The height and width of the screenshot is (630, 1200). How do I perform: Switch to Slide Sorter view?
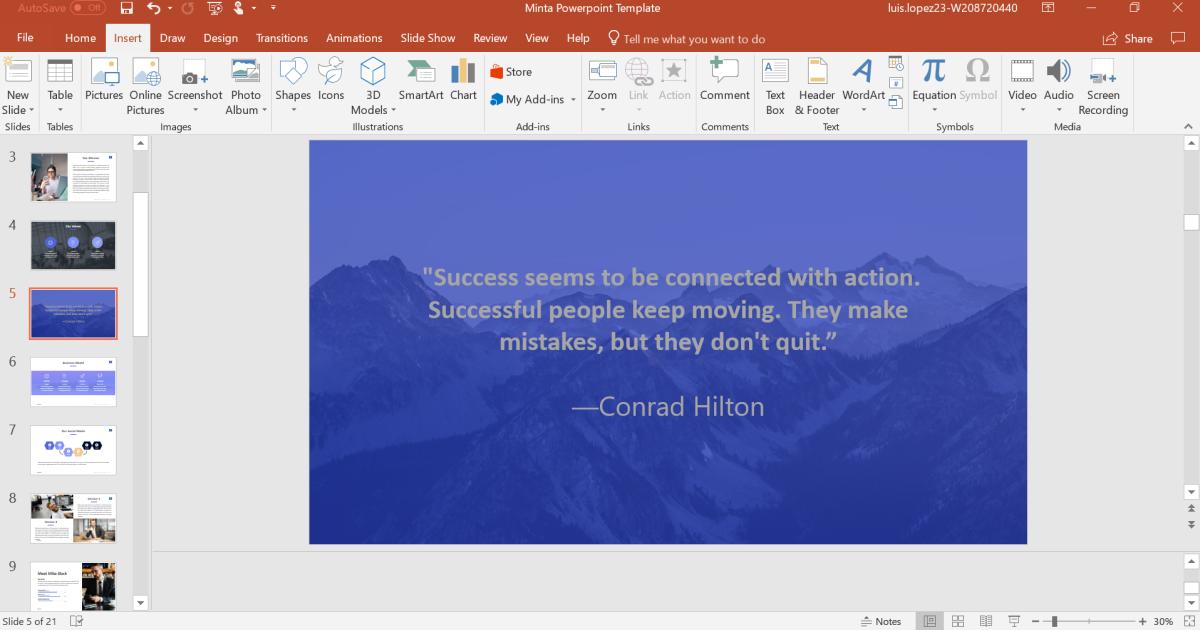pyautogui.click(x=956, y=620)
